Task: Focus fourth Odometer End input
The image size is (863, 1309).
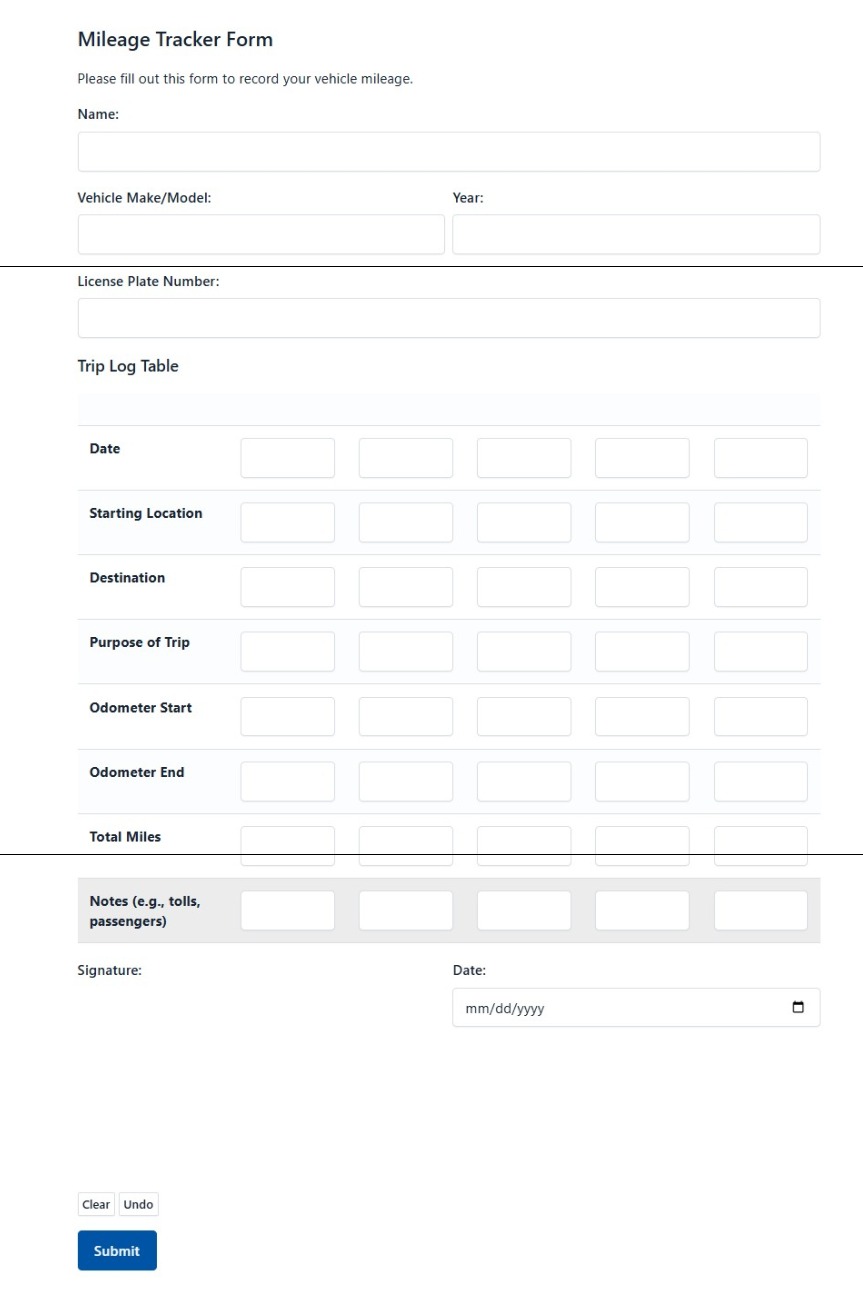Action: (642, 782)
